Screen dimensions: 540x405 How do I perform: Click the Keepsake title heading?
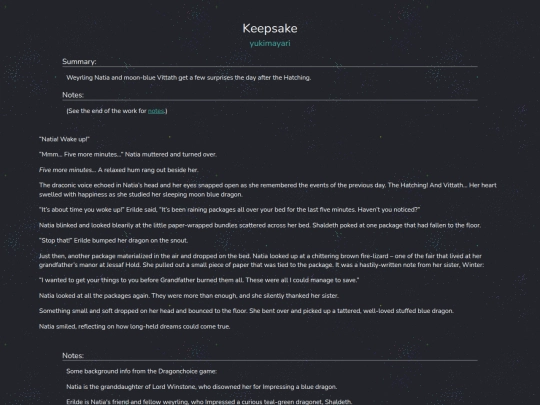point(270,29)
